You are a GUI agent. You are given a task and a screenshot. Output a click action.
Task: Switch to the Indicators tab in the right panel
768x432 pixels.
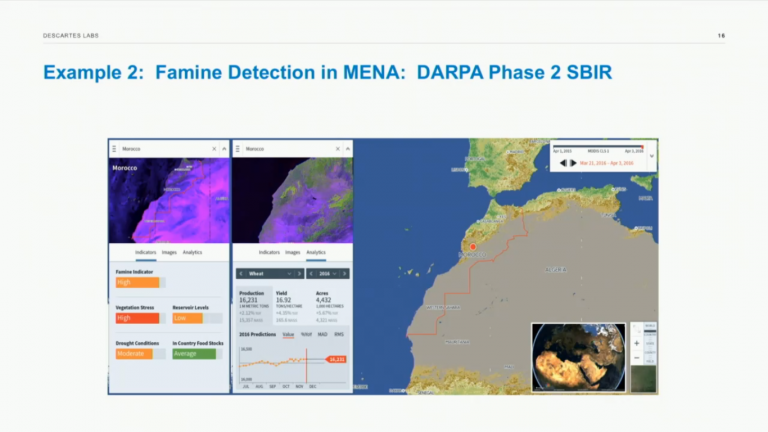(269, 252)
